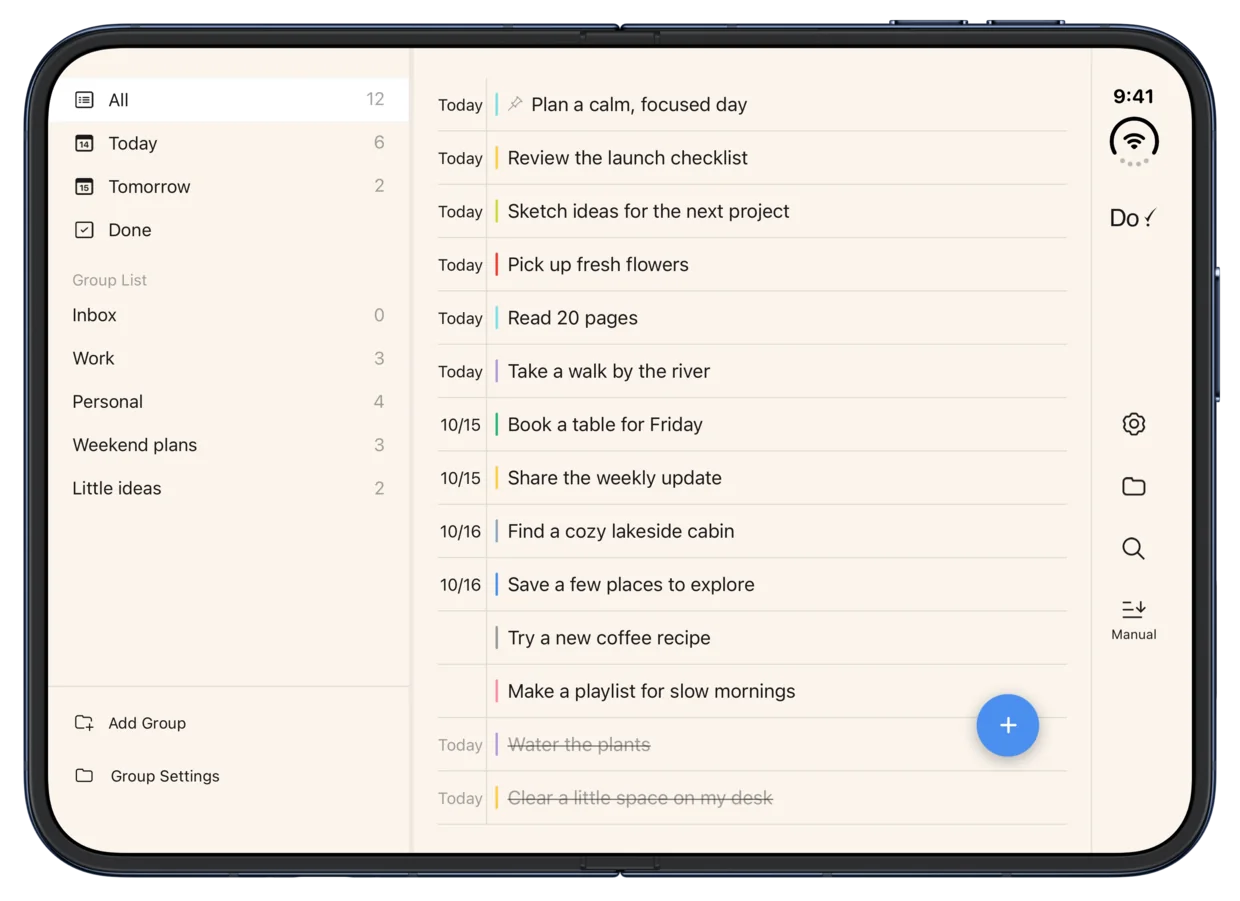The height and width of the screenshot is (901, 1240).
Task: Open the Work group
Action: click(229, 358)
